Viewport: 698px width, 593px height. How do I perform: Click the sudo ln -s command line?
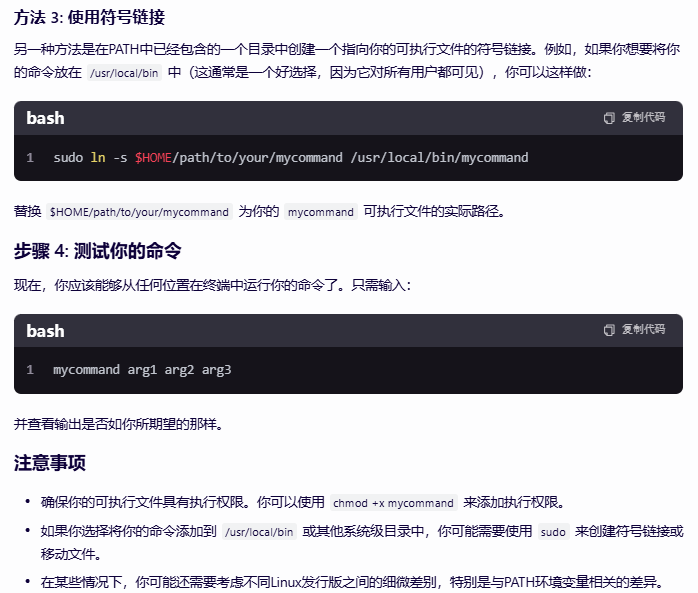pyautogui.click(x=291, y=158)
